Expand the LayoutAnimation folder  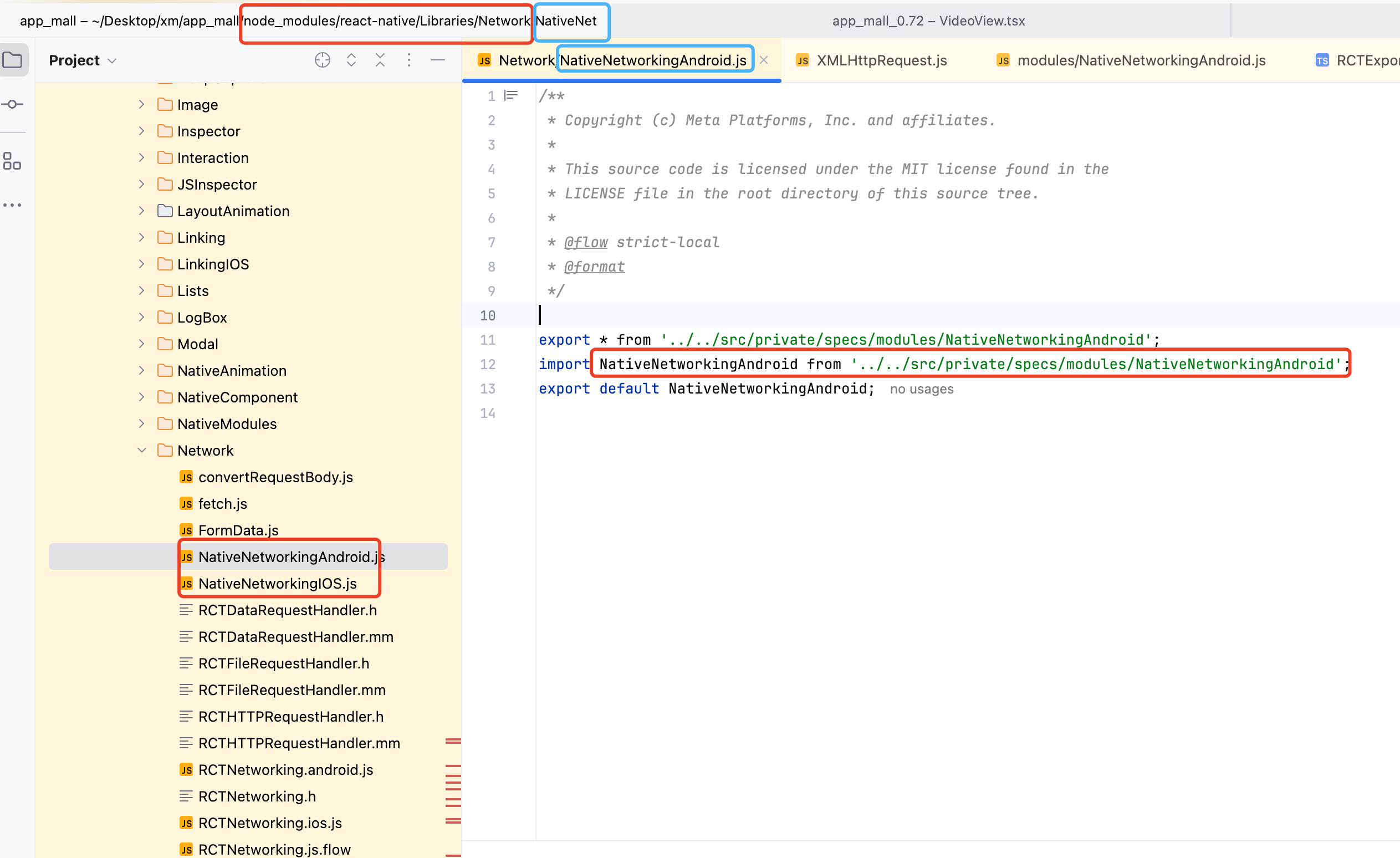pyautogui.click(x=141, y=211)
